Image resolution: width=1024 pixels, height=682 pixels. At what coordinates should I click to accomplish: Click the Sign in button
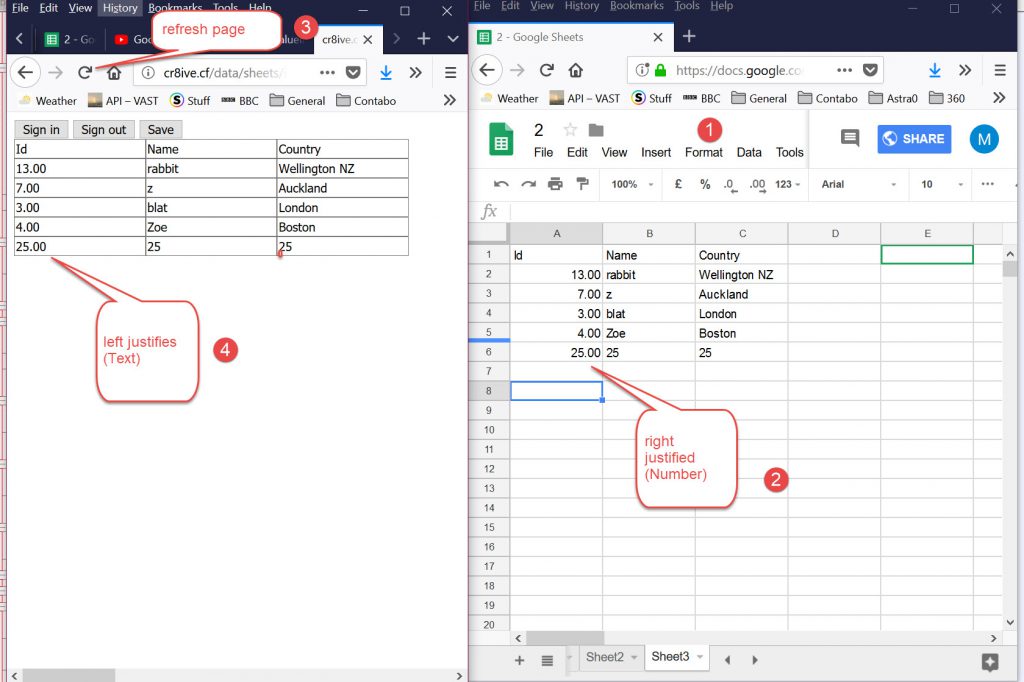point(41,130)
